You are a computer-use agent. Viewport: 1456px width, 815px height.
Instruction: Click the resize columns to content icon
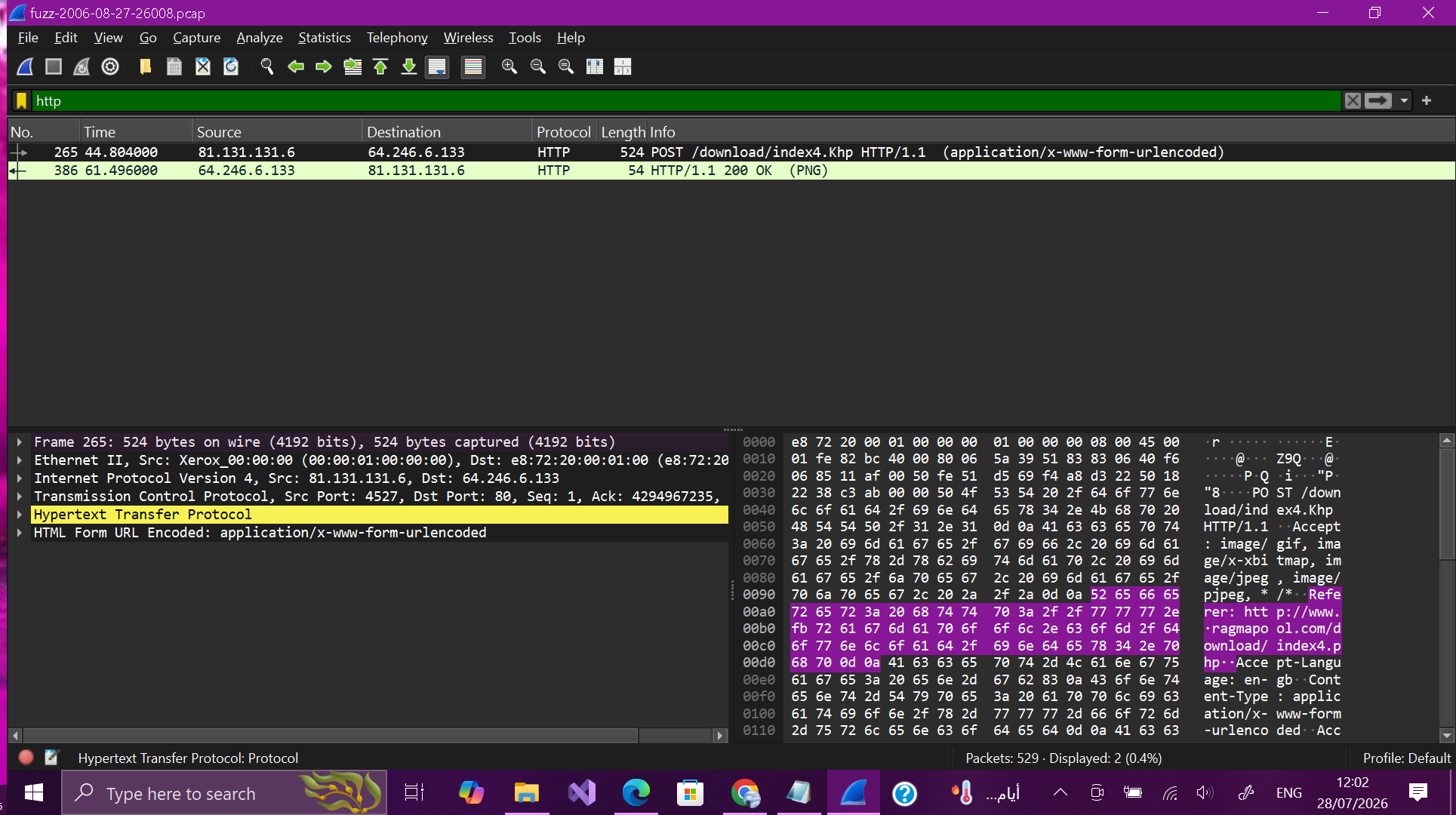(x=595, y=66)
